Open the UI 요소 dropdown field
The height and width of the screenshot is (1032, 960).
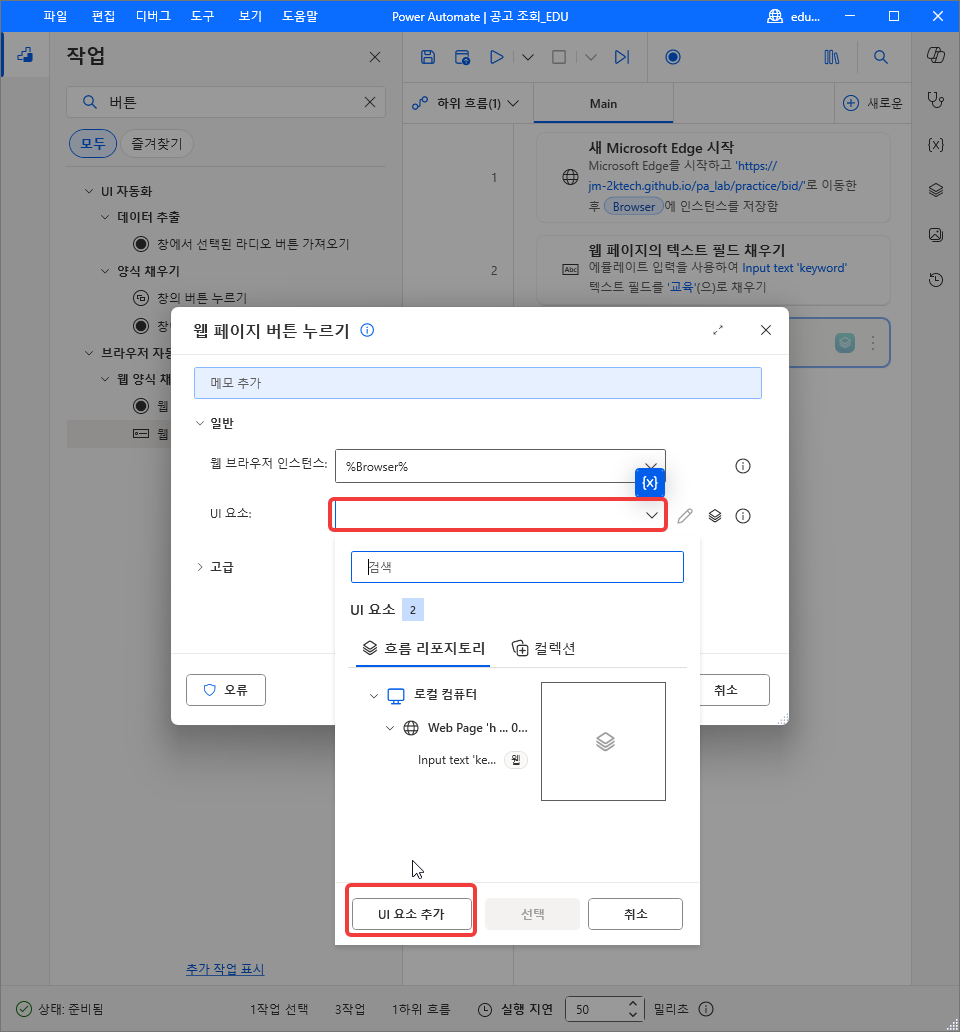pyautogui.click(x=498, y=515)
